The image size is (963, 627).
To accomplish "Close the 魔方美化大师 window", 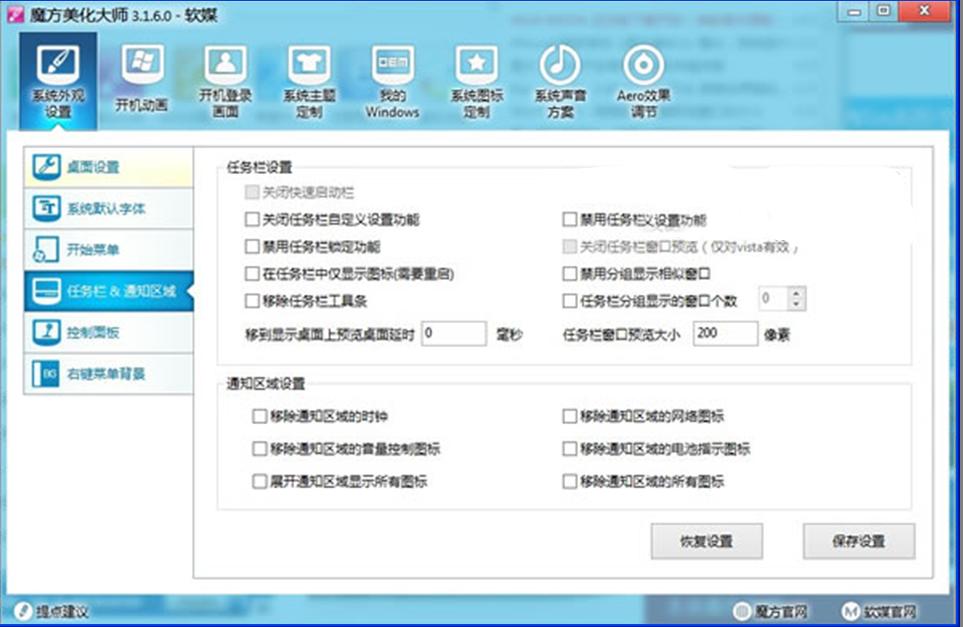I will [x=924, y=11].
